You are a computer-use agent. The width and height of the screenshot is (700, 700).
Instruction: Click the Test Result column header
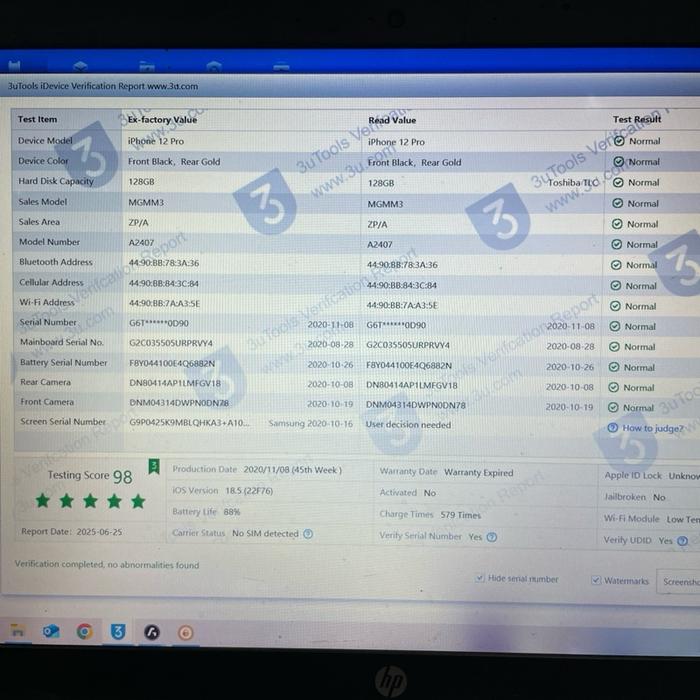pos(637,119)
